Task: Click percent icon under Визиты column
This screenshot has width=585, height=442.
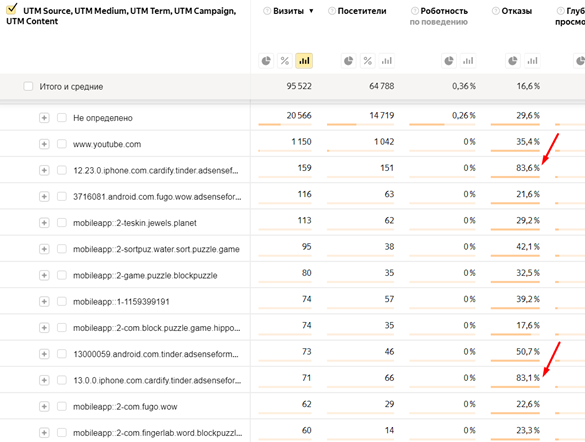Action: click(285, 61)
